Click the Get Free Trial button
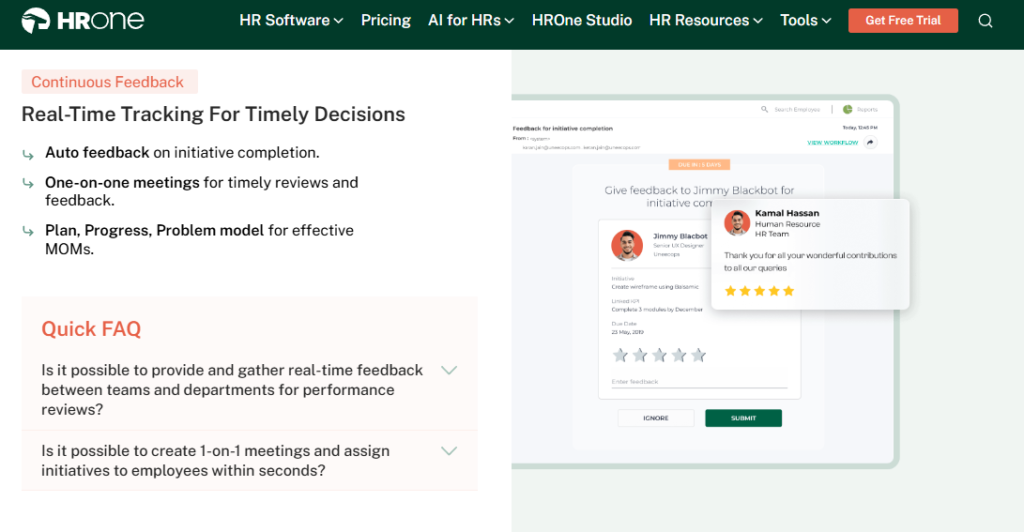The height and width of the screenshot is (532, 1024). 903,20
